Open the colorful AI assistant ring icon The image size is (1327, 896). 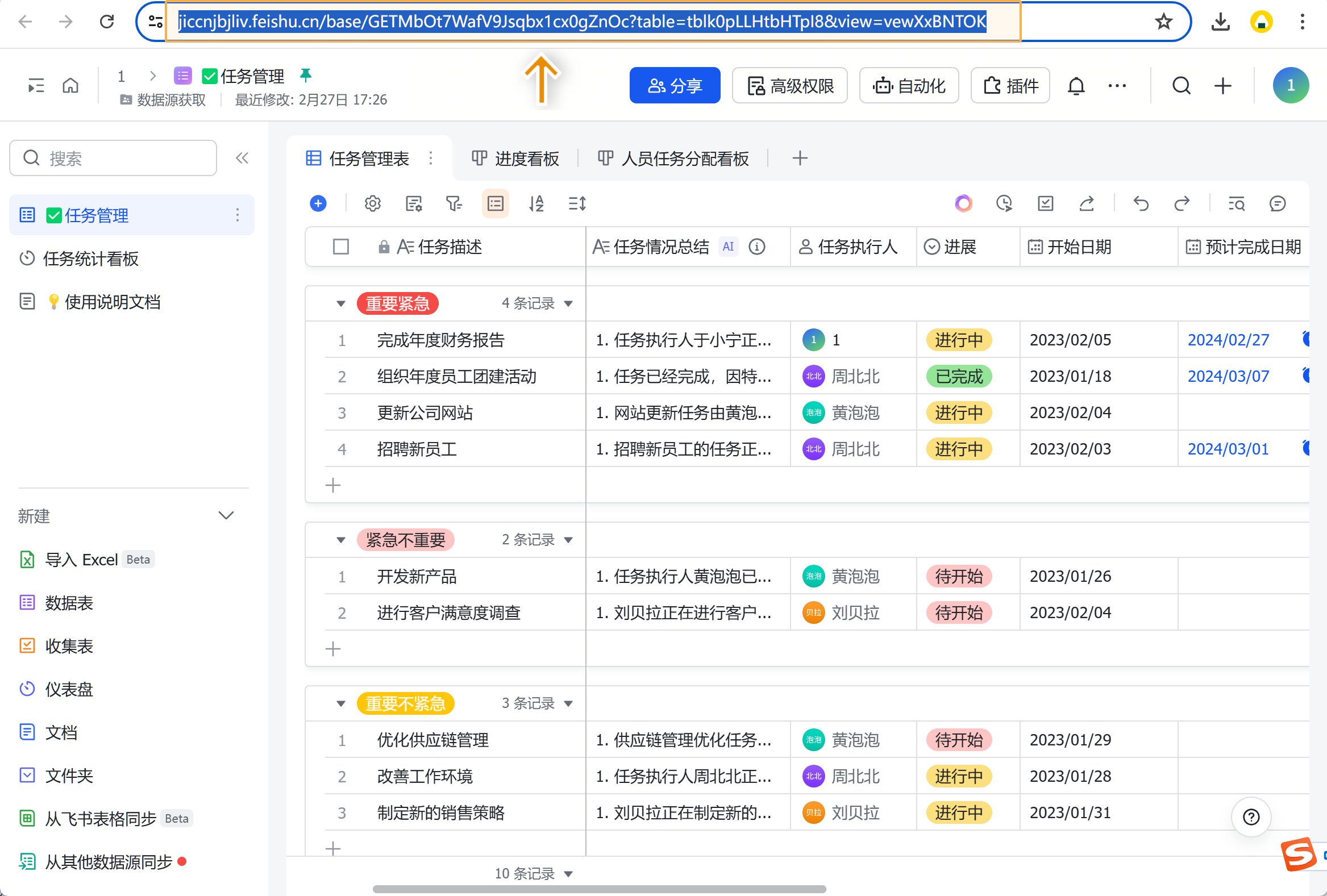[963, 203]
